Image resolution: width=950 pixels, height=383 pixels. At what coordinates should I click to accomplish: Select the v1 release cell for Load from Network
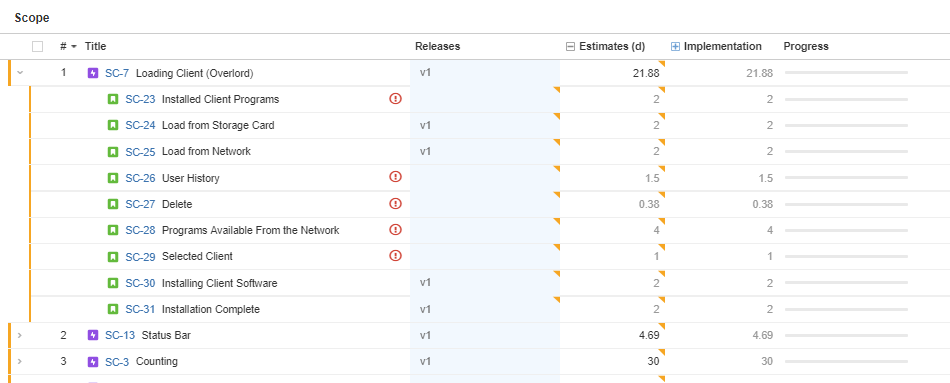click(485, 152)
